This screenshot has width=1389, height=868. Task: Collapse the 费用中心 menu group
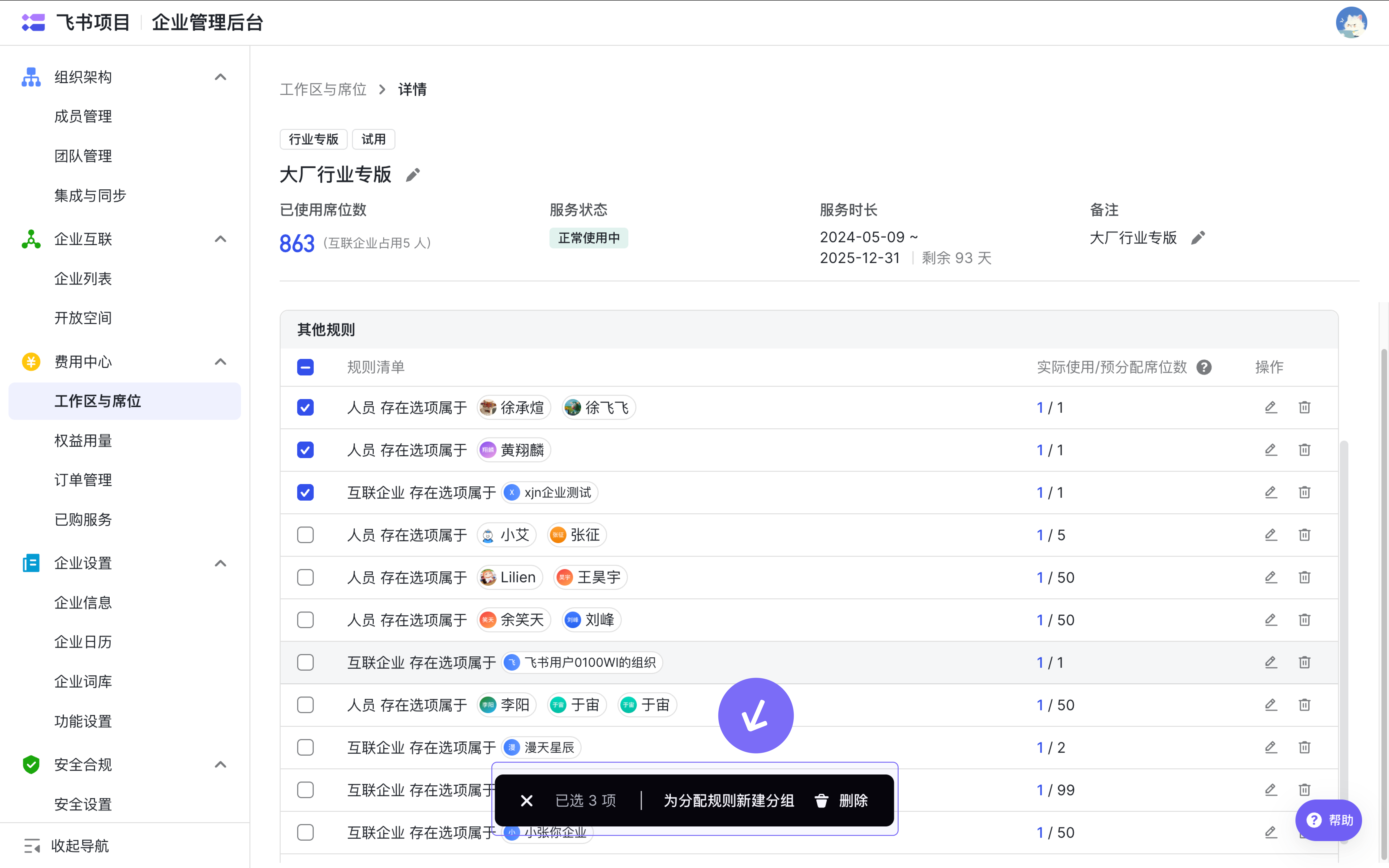pos(220,362)
